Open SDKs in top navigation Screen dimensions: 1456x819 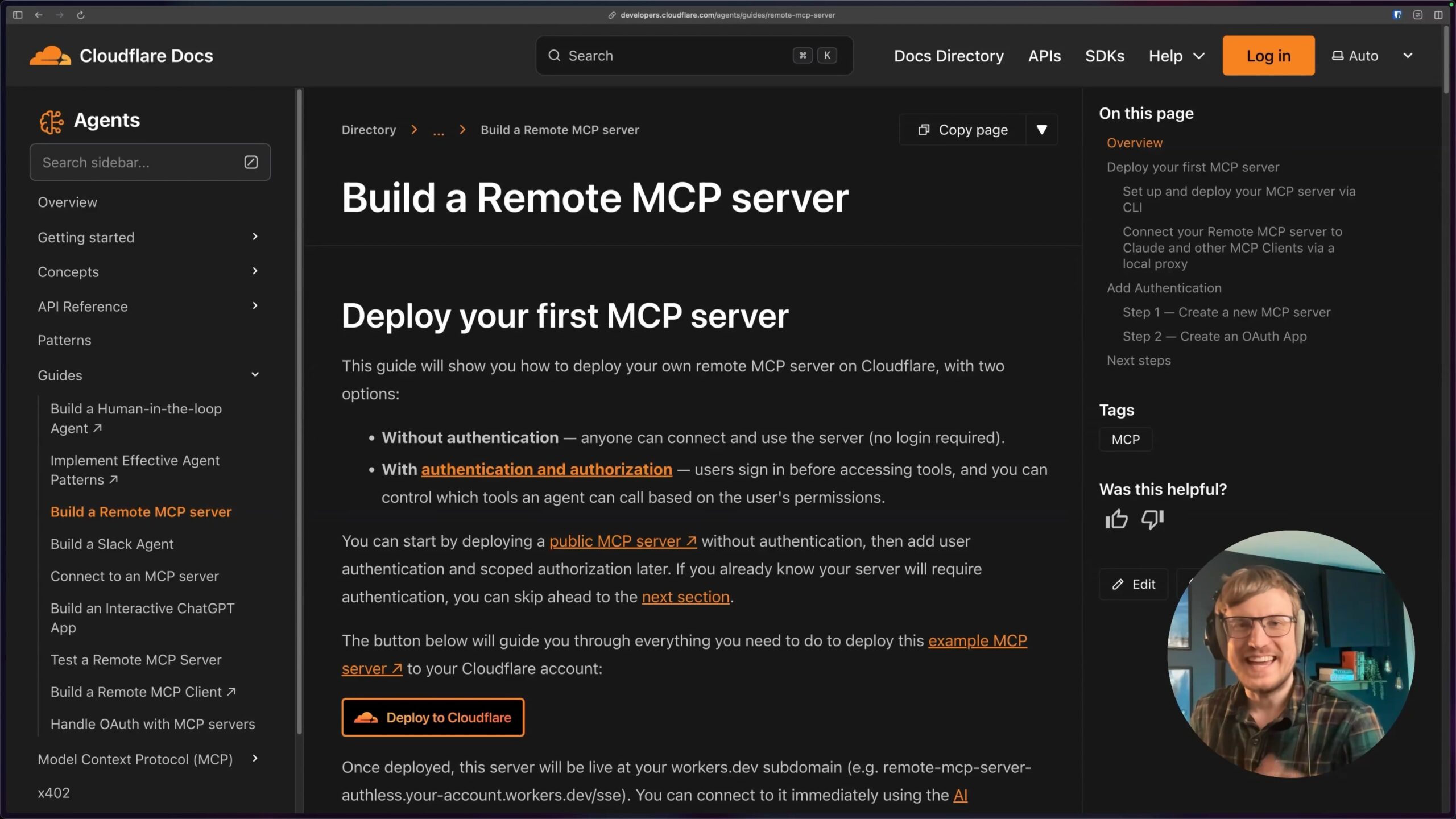1105,56
